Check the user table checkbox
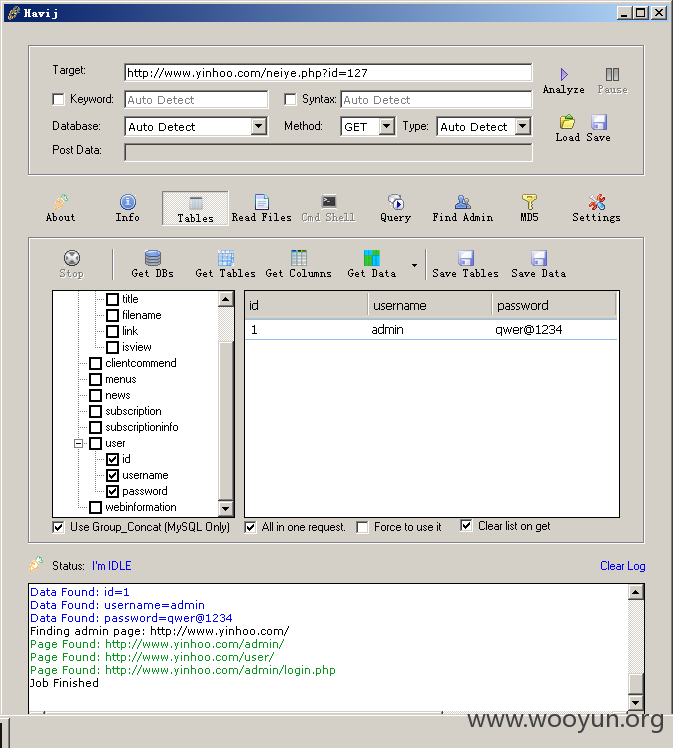Image resolution: width=673 pixels, height=748 pixels. click(95, 443)
